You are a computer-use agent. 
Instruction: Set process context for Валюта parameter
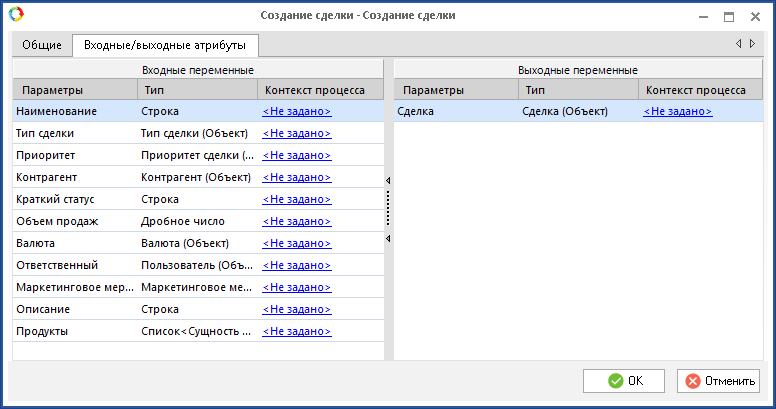[x=297, y=243]
